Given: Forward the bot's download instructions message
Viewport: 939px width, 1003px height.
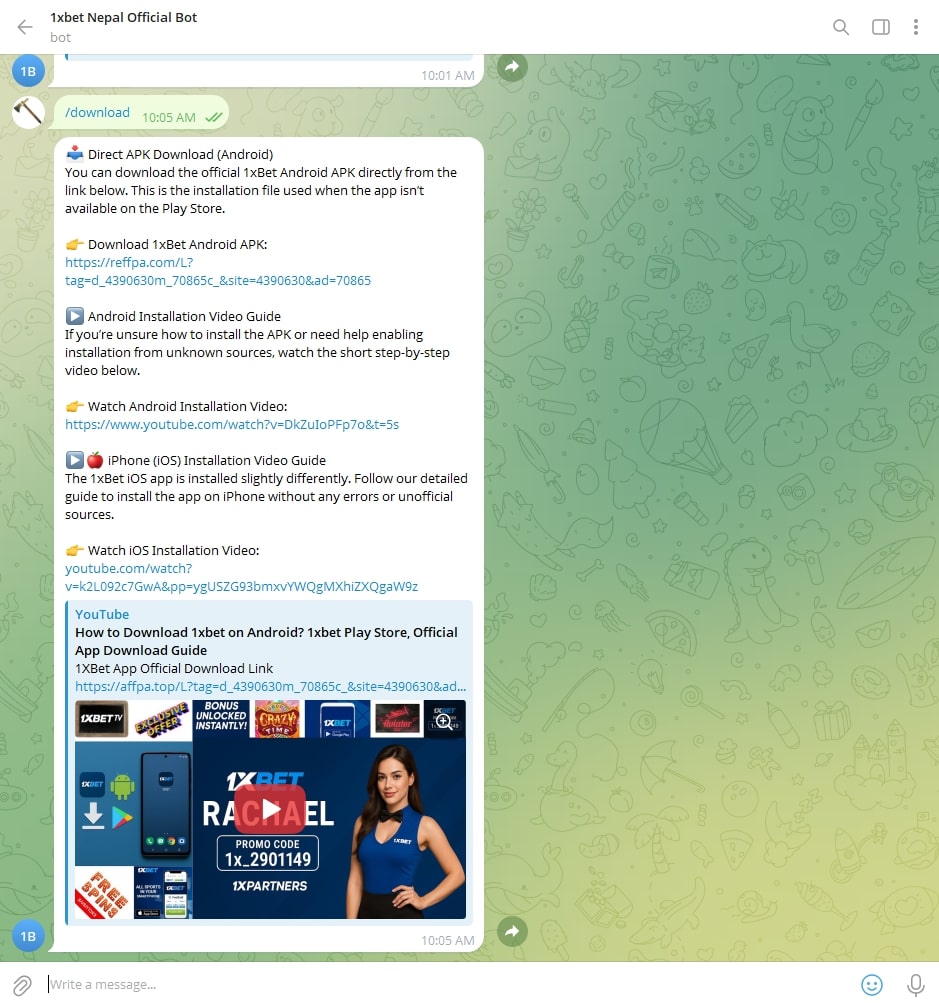Looking at the screenshot, I should (512, 931).
